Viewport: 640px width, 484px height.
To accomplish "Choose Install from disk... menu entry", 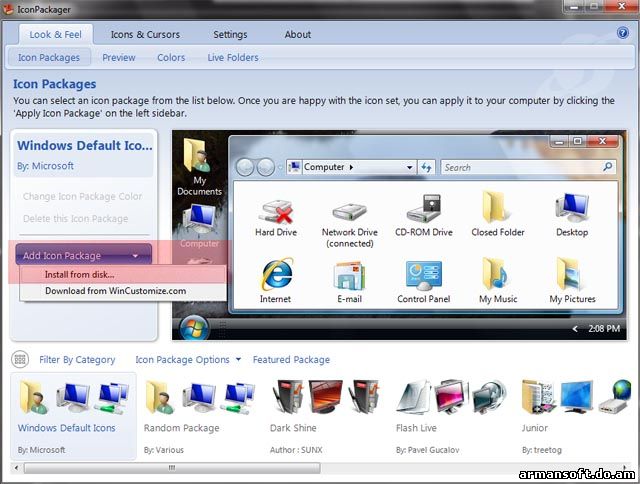I will pos(122,274).
